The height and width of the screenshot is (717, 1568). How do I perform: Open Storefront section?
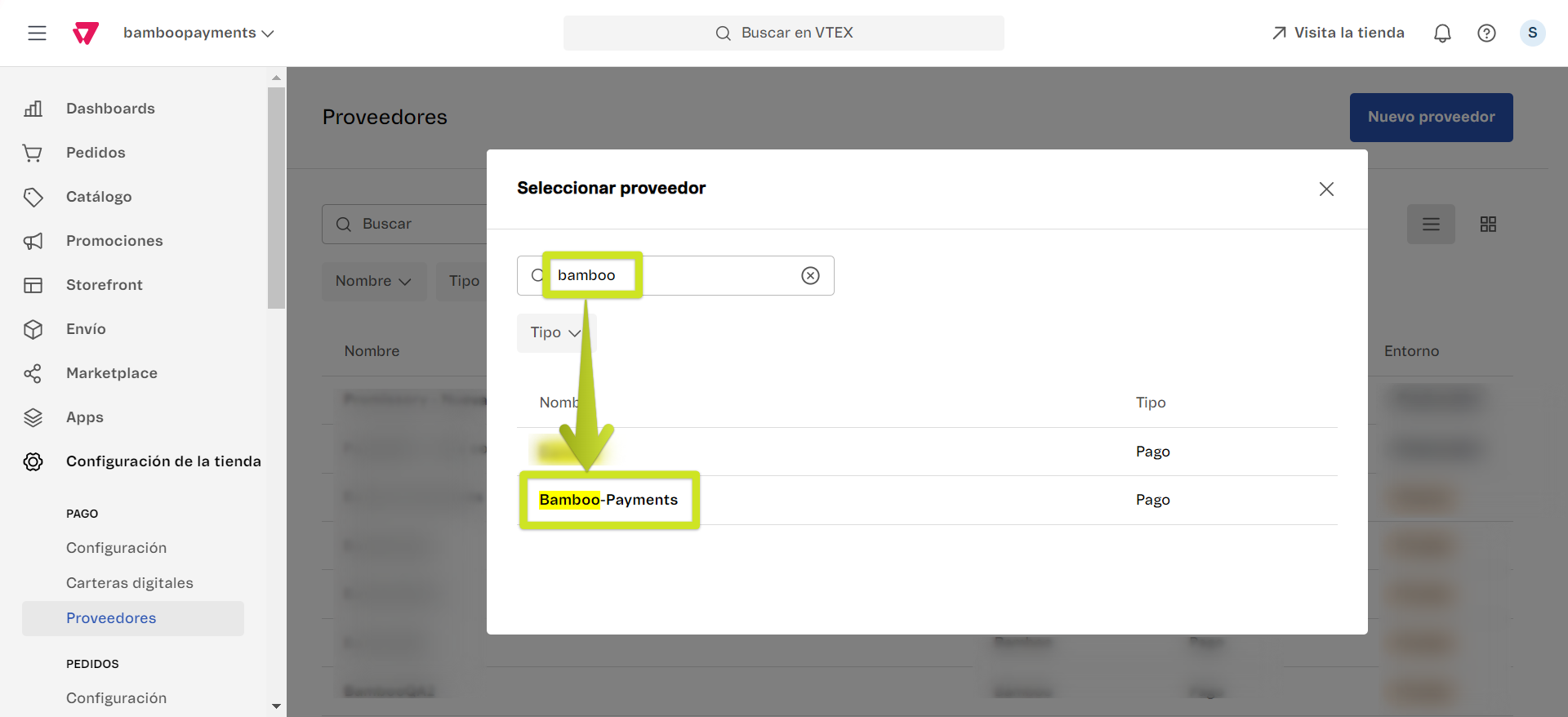point(105,285)
